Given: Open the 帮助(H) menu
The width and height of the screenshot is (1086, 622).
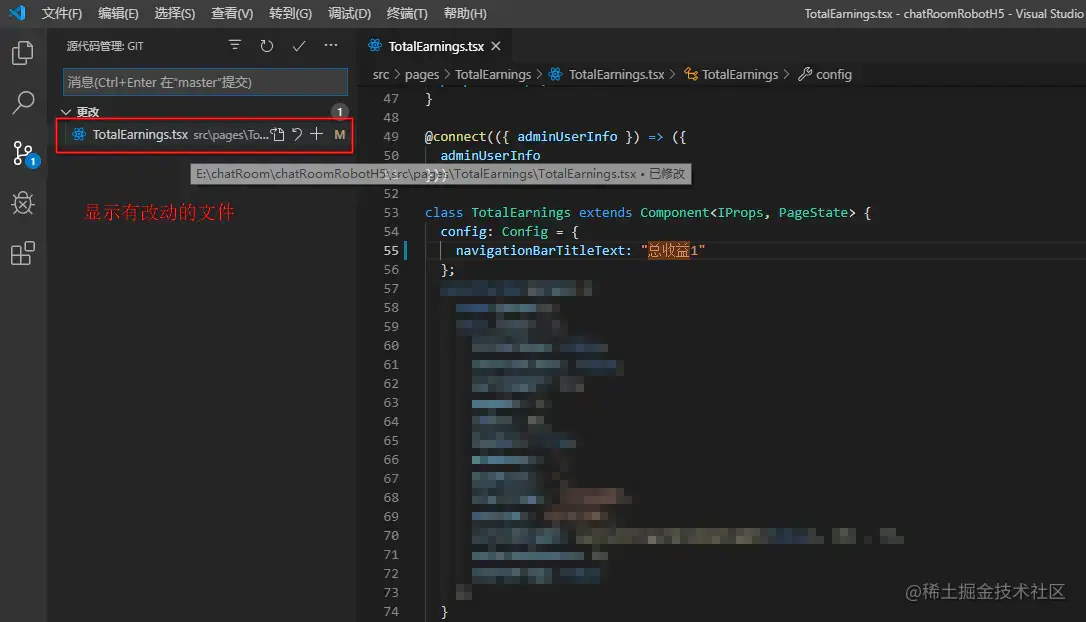Looking at the screenshot, I should [465, 13].
